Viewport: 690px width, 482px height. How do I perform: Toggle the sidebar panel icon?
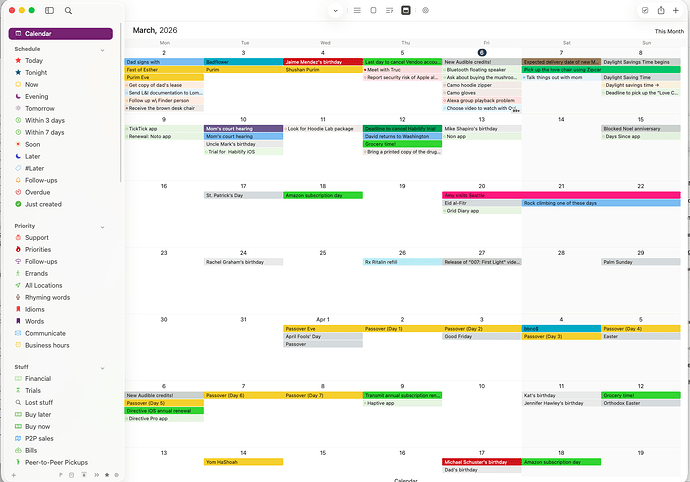(x=49, y=10)
